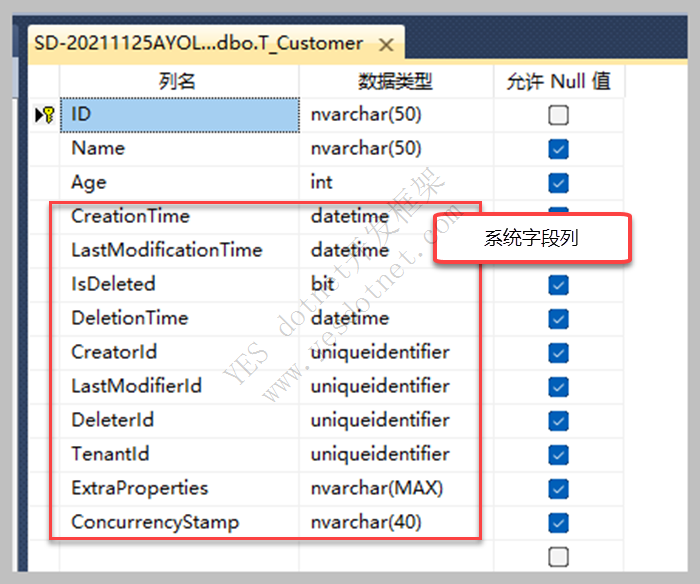
Task: Click the uniqueidentifier type for LastModifierId
Action: 396,386
